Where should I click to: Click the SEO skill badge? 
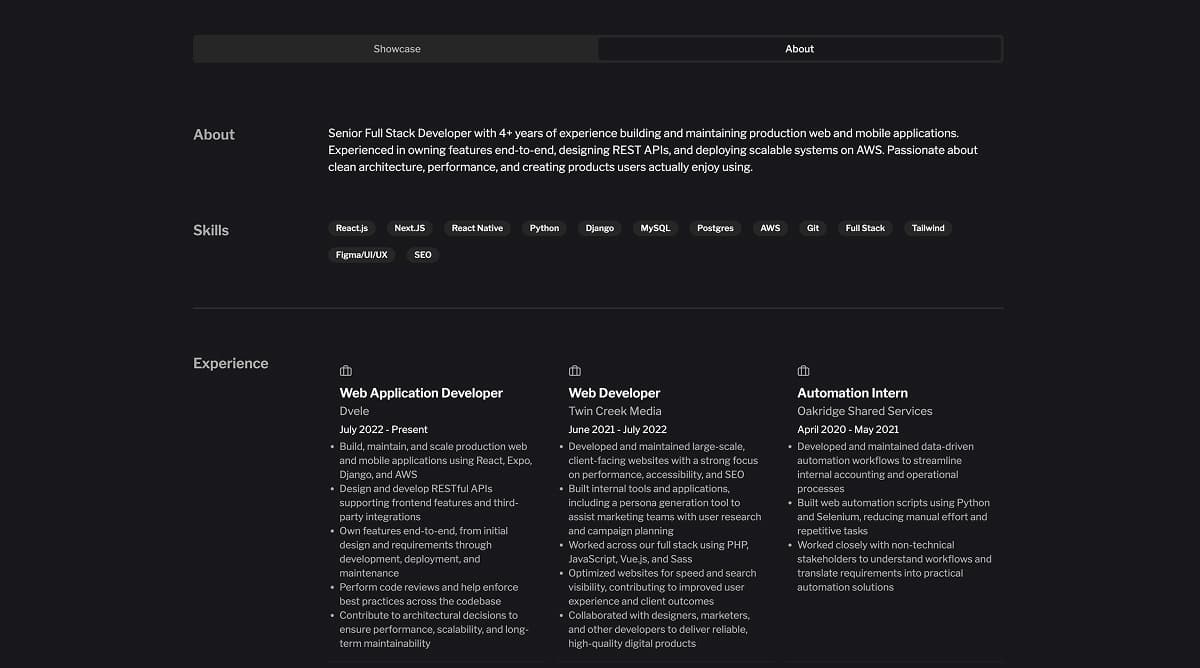click(x=423, y=255)
